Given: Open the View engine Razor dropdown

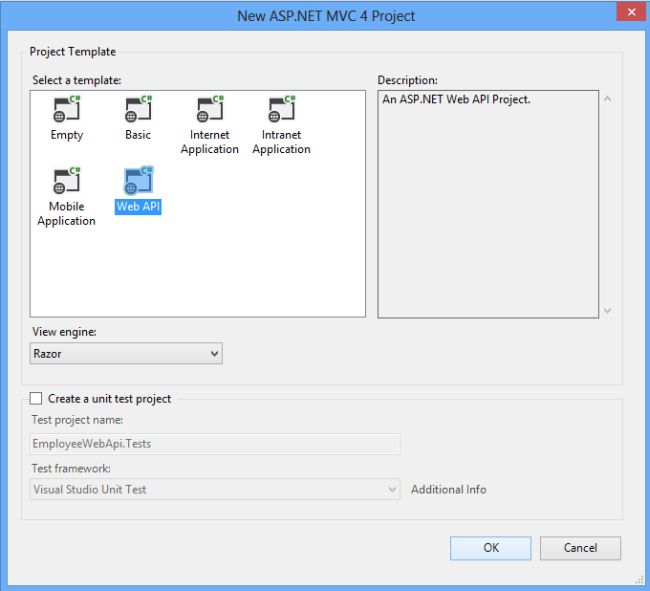Looking at the screenshot, I should (126, 354).
